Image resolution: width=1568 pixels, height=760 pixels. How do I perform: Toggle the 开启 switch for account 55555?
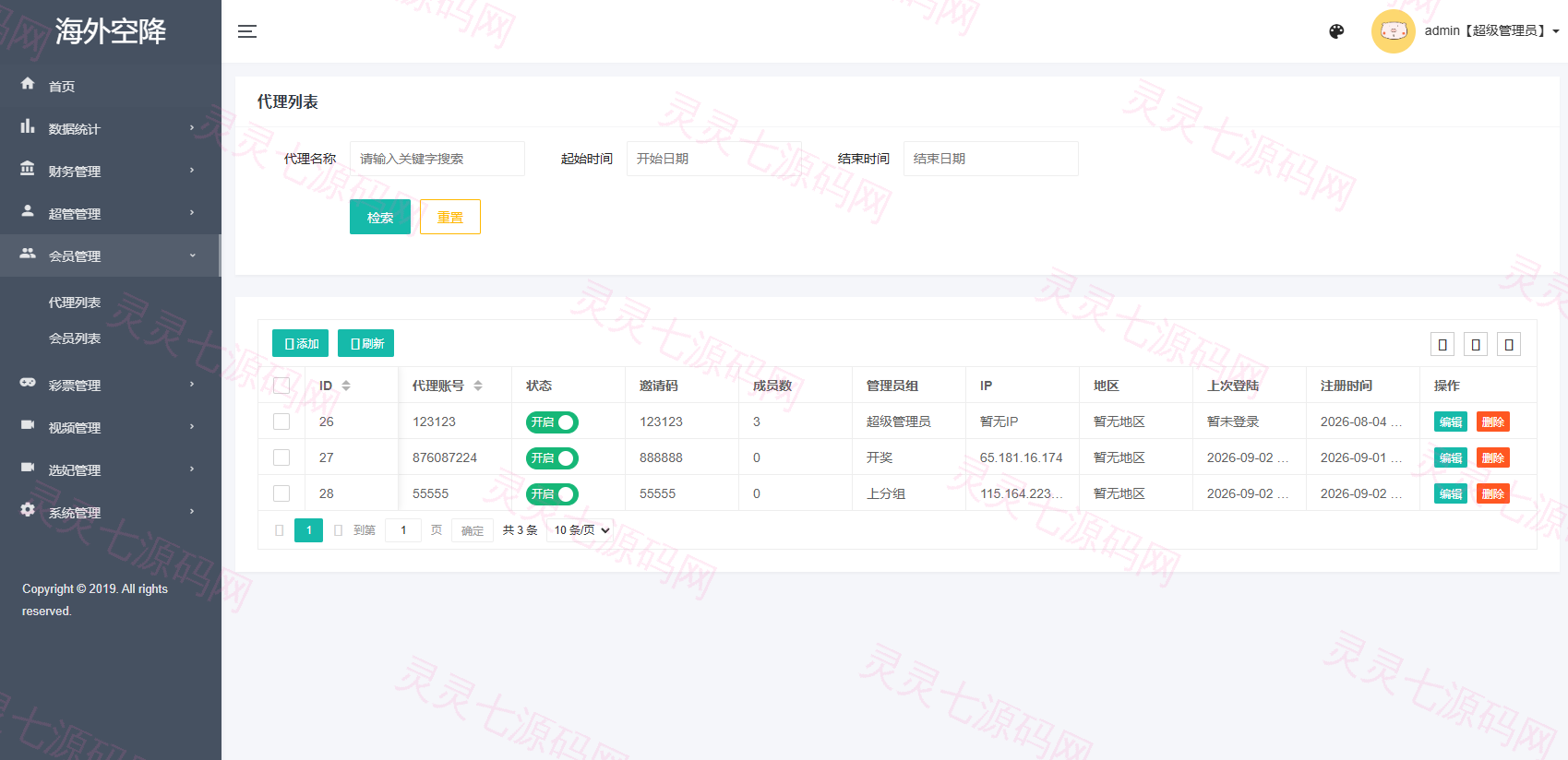click(x=552, y=494)
